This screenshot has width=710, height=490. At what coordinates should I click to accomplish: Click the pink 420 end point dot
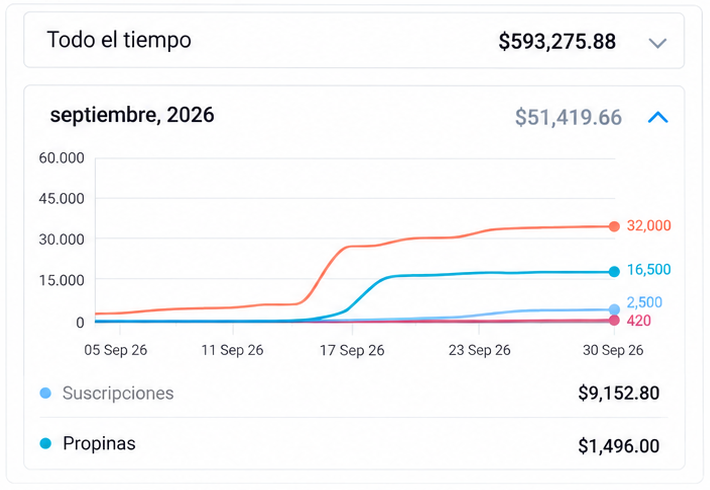pos(614,321)
